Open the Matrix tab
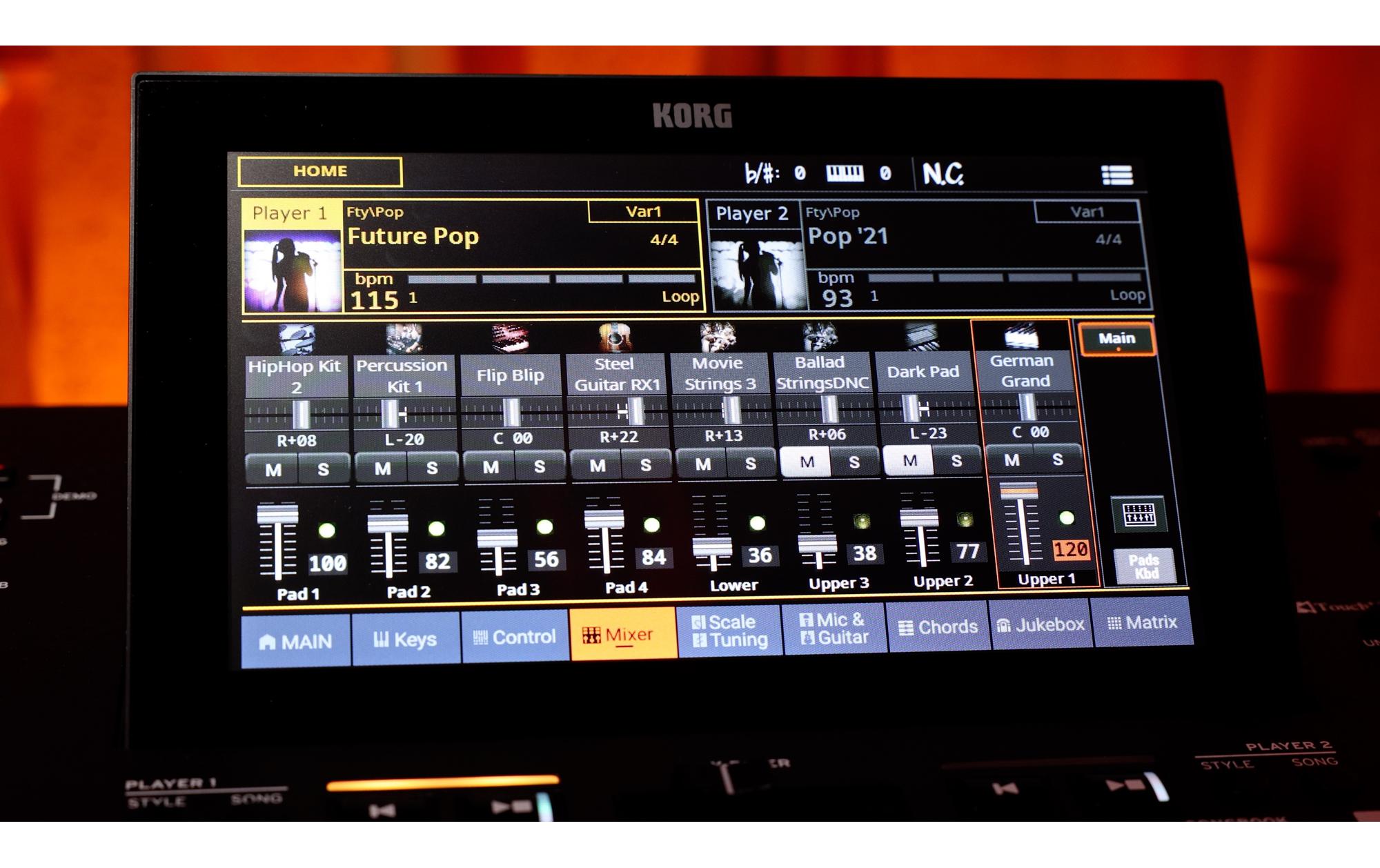This screenshot has height=868, width=1380. point(1143,622)
